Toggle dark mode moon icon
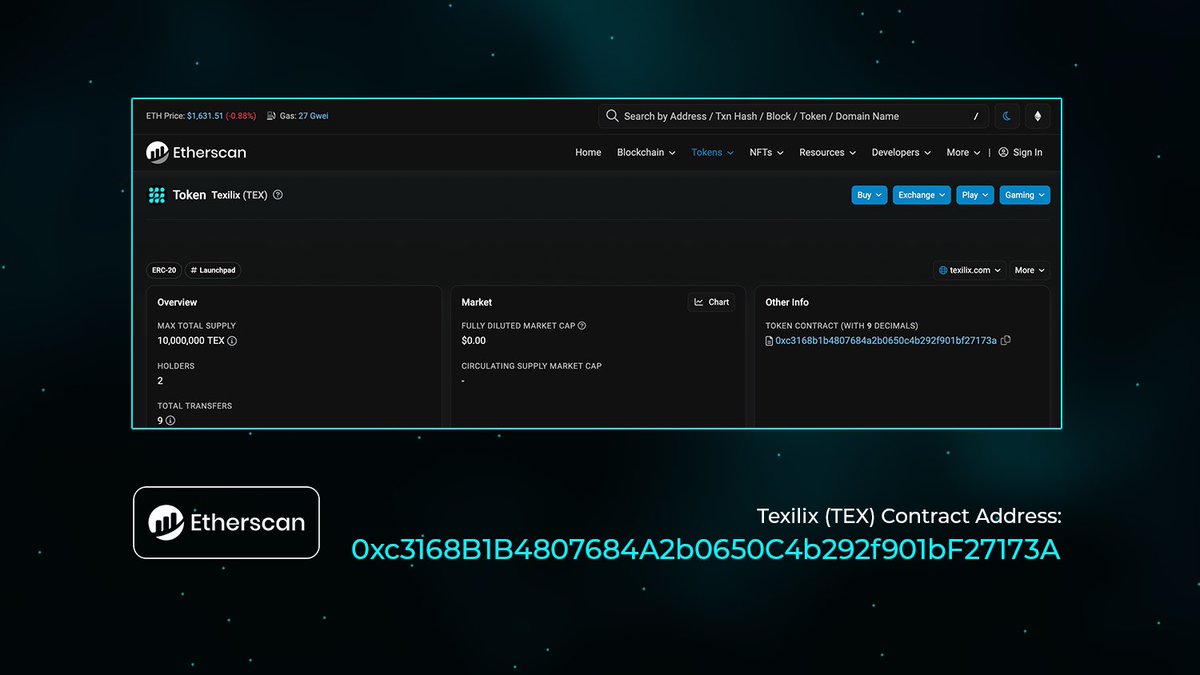The width and height of the screenshot is (1200, 675). pos(1007,116)
